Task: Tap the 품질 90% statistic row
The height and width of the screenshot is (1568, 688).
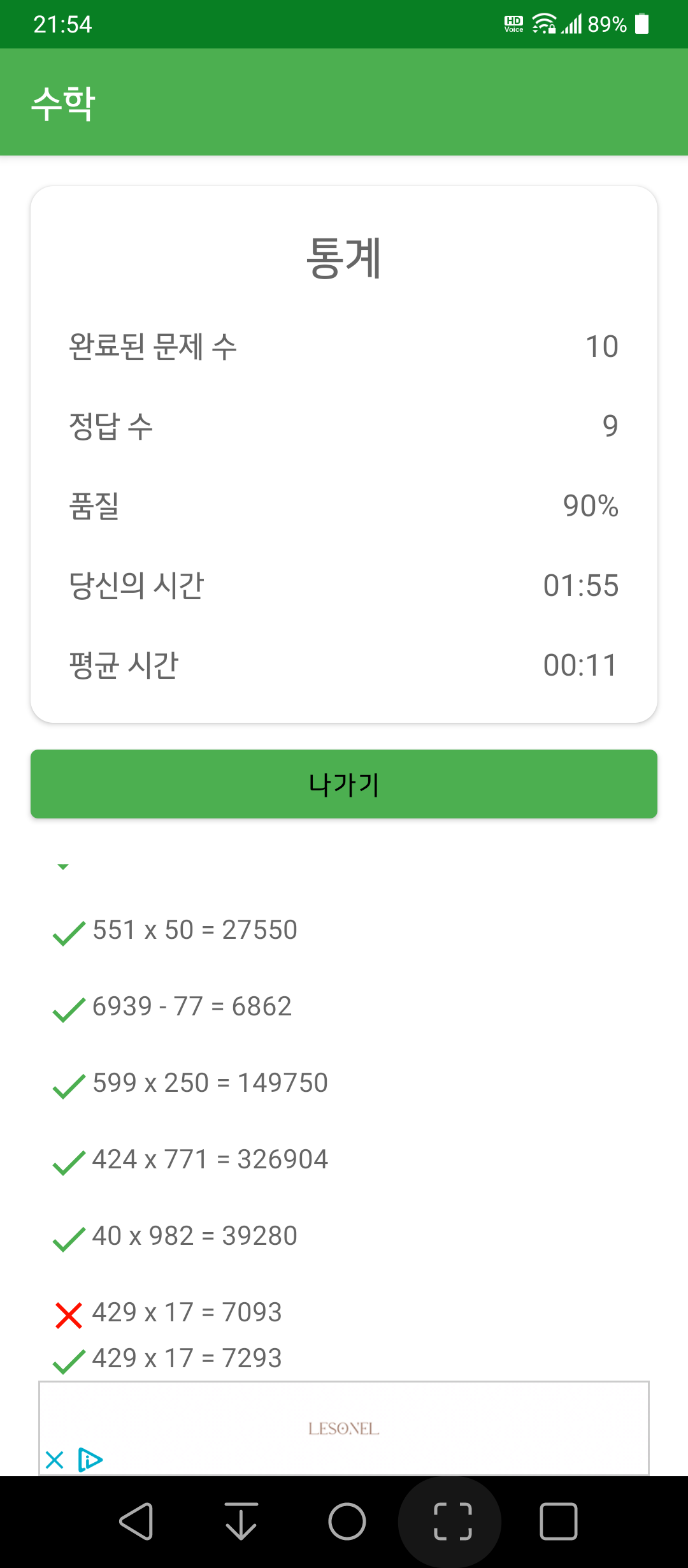Action: coord(344,506)
